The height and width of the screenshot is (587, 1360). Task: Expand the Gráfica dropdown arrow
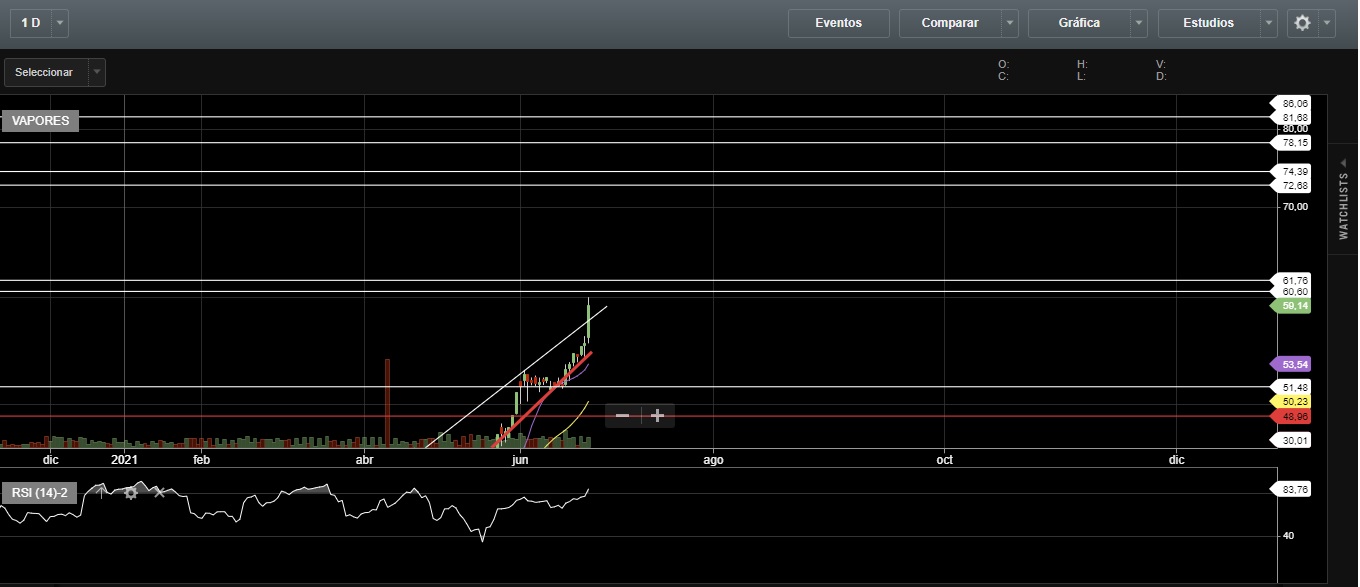[x=1139, y=23]
